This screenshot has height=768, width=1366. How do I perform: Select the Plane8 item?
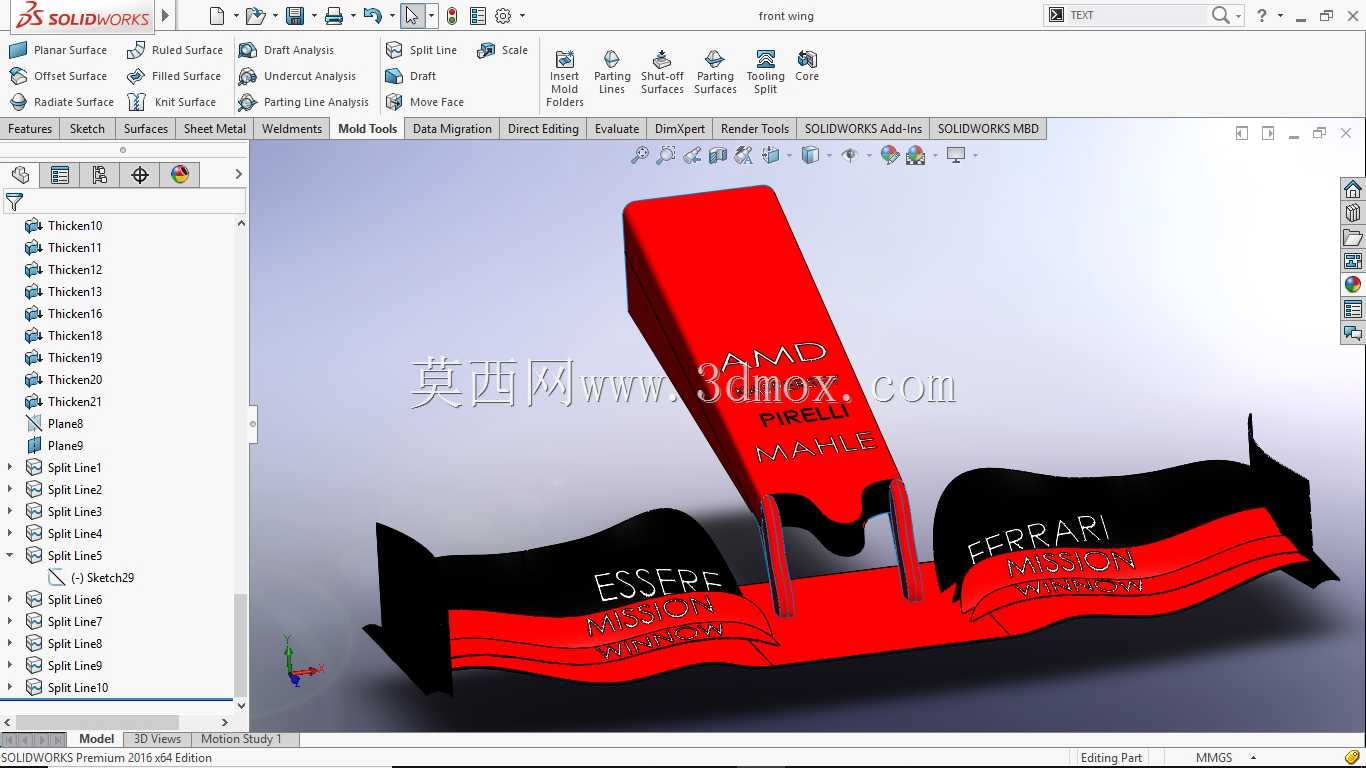point(55,424)
